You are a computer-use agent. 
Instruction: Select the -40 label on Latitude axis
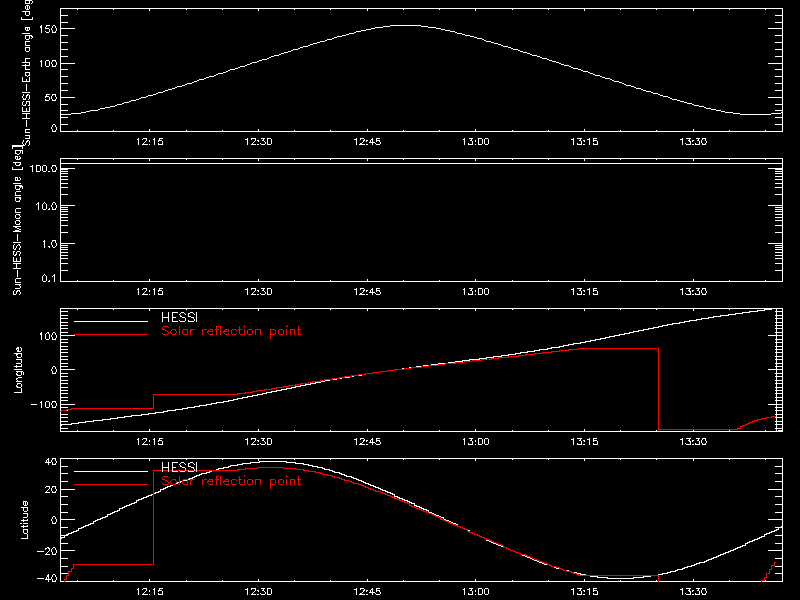47,579
